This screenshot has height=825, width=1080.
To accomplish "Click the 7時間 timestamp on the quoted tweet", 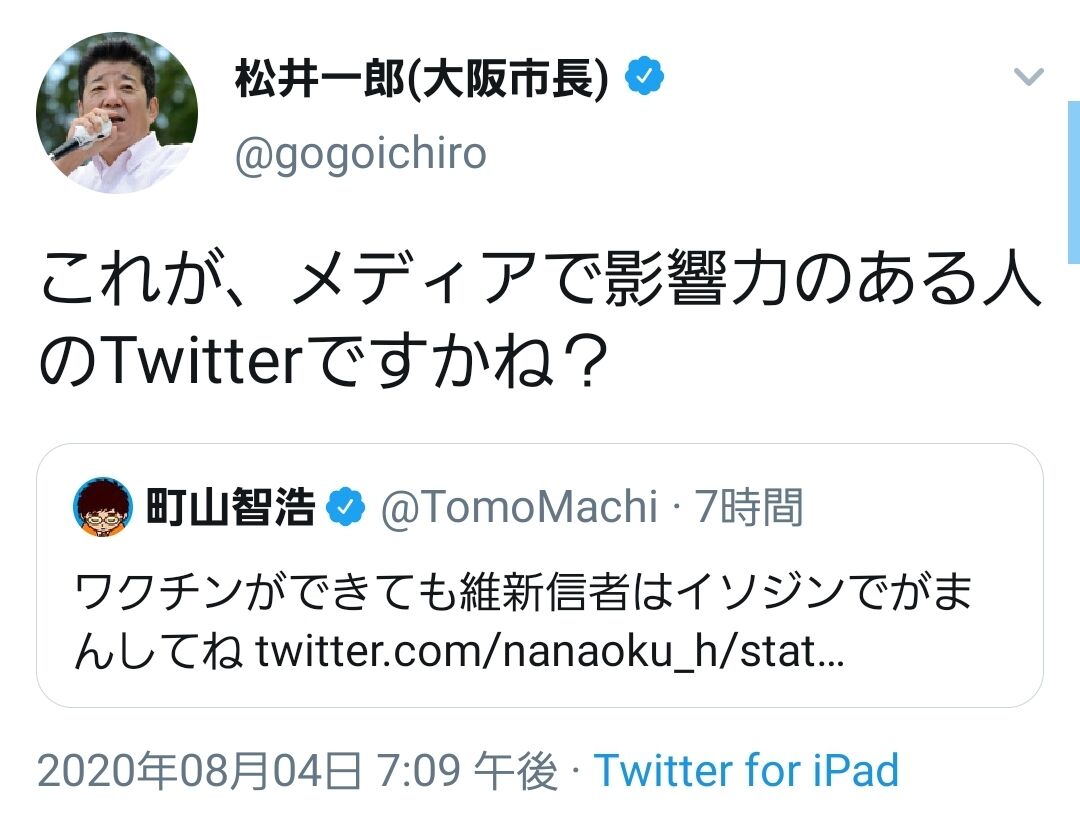I will [749, 509].
